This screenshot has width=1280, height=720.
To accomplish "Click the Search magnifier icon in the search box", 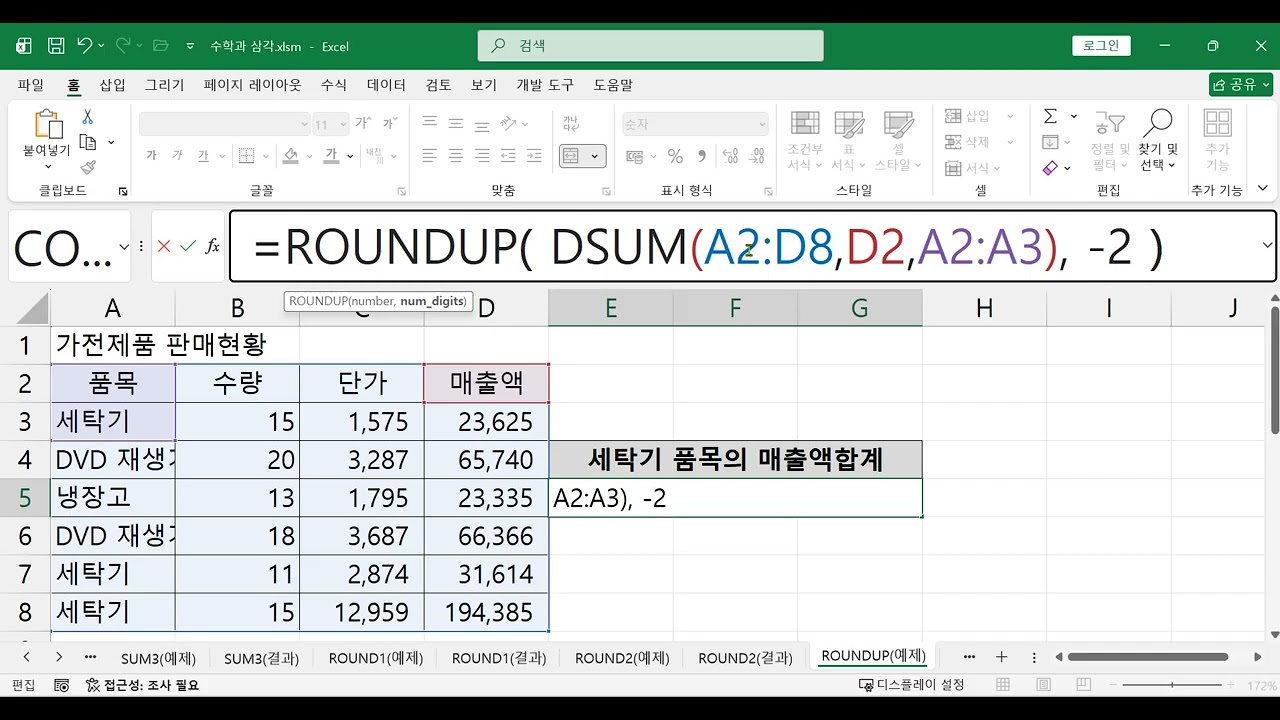I will pyautogui.click(x=498, y=46).
